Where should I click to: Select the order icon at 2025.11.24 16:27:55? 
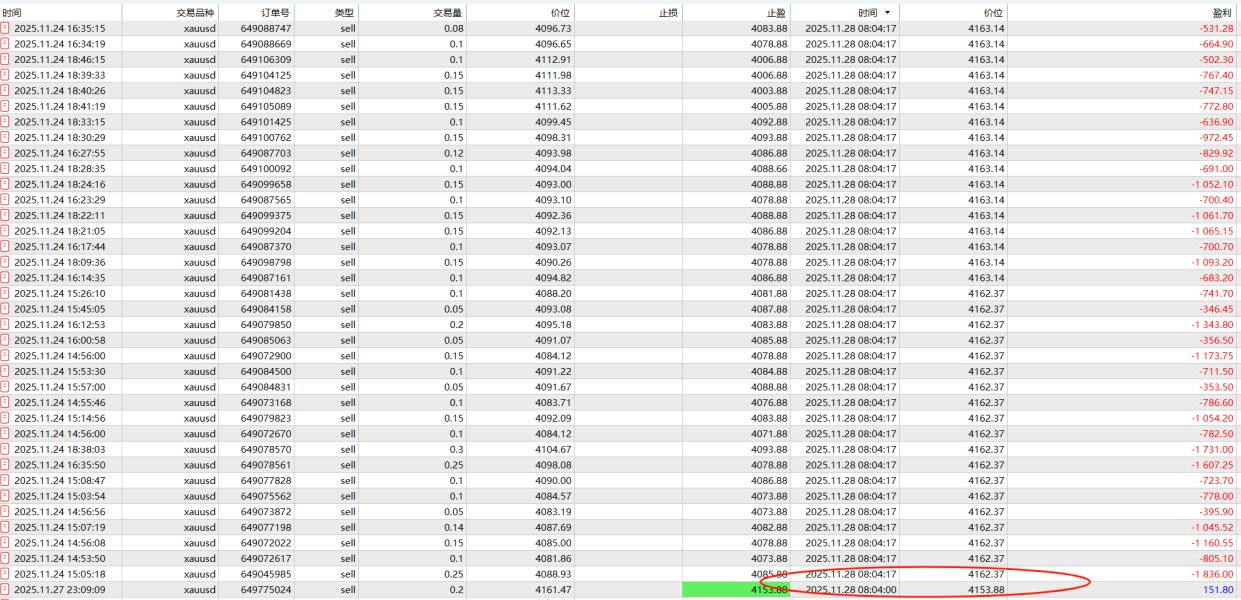(5, 153)
